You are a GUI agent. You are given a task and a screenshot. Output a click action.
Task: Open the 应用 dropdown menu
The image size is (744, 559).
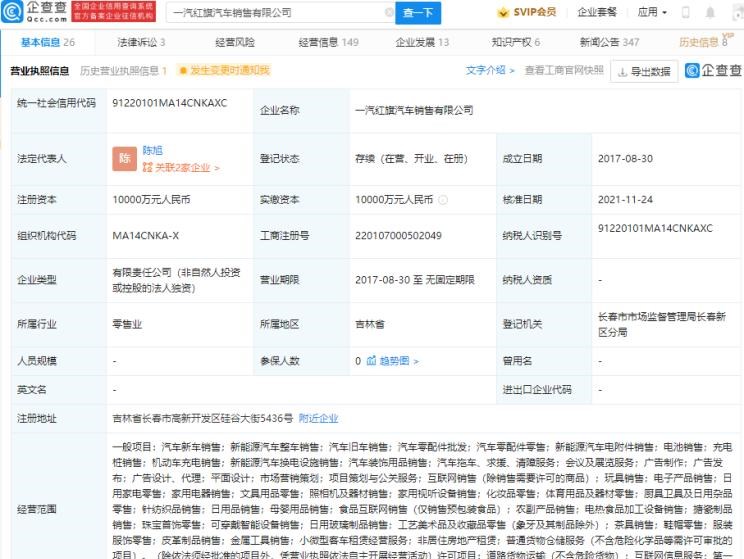652,12
